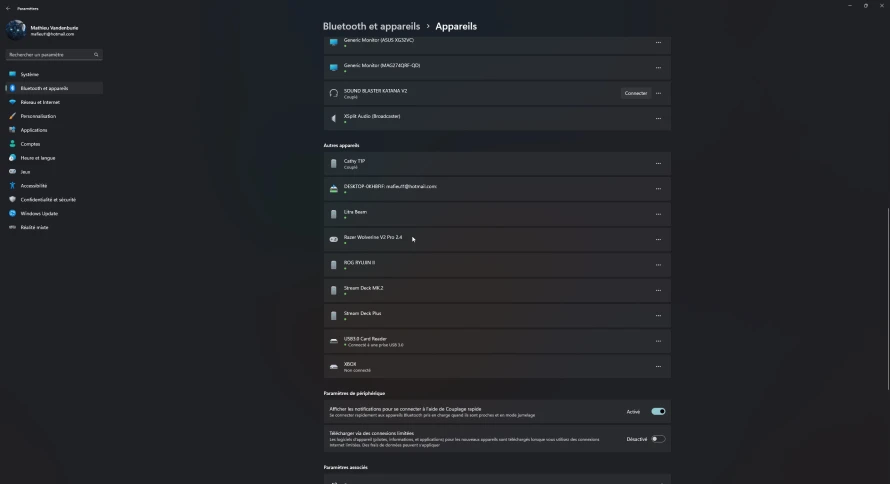Viewport: 890px width, 484px height.
Task: Click the device icon for Cathy TIP
Action: pyautogui.click(x=334, y=163)
